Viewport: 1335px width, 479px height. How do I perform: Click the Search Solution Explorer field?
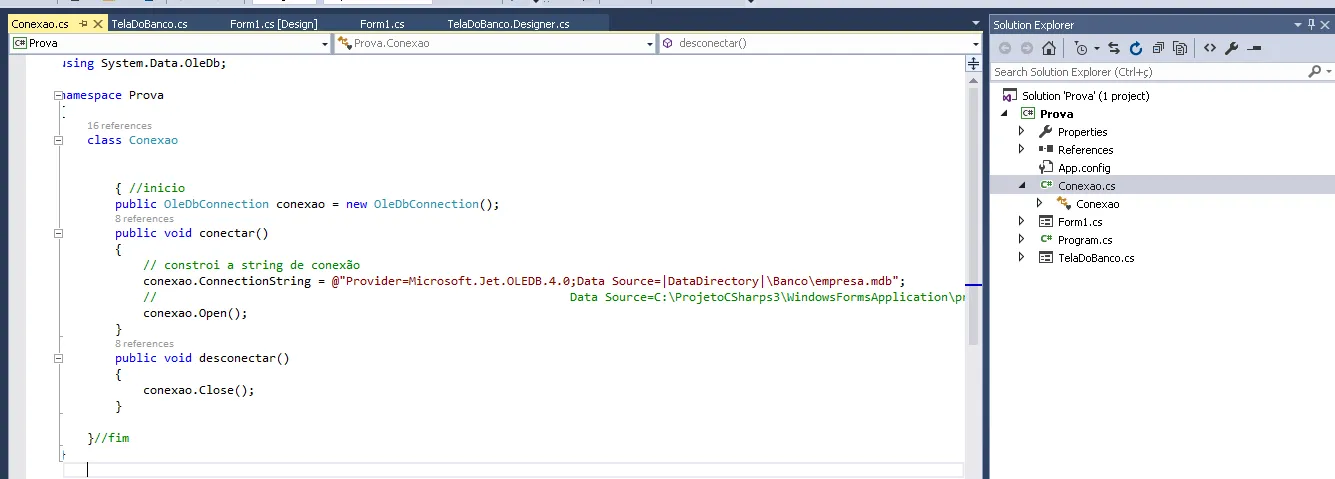coord(1145,72)
